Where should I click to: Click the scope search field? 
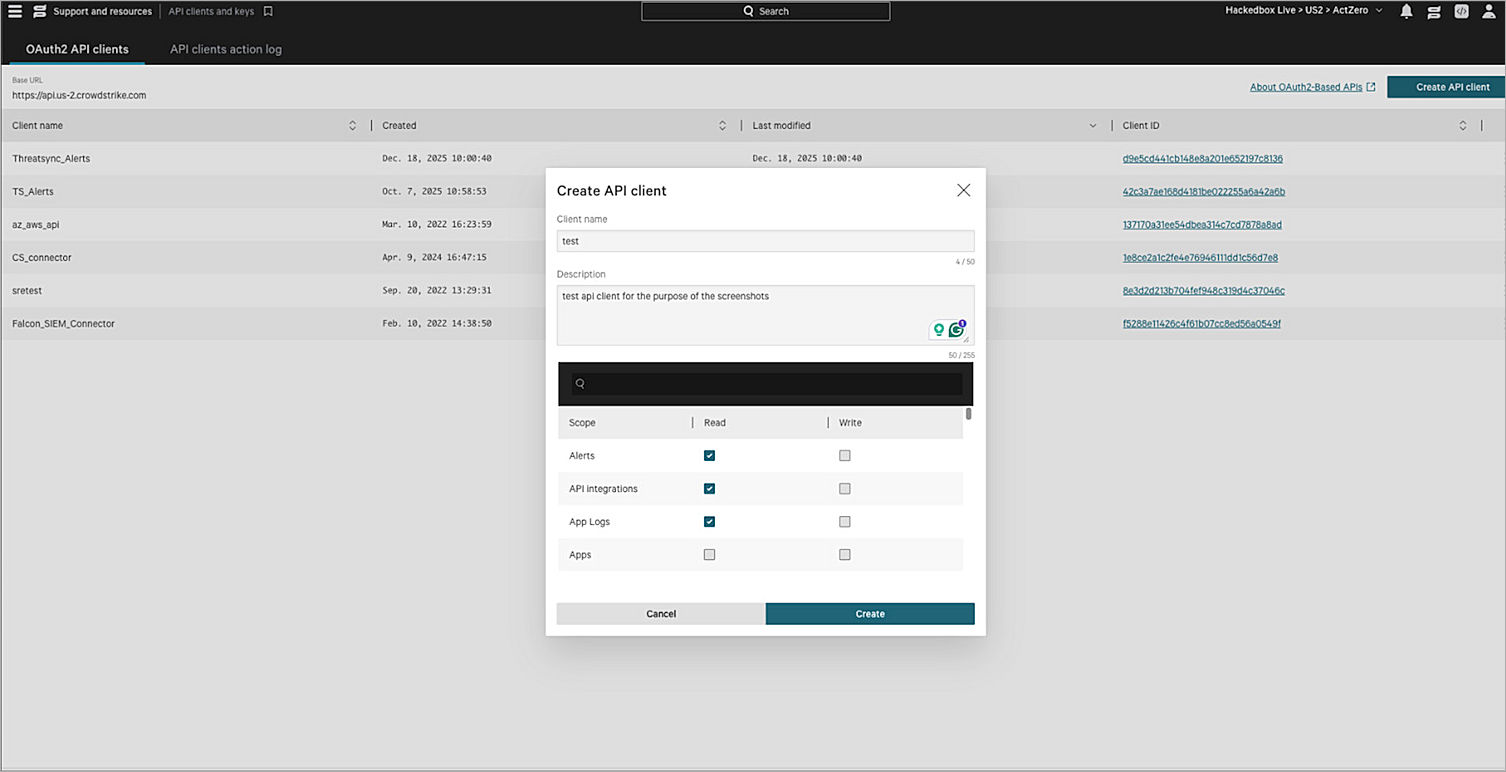pos(767,384)
